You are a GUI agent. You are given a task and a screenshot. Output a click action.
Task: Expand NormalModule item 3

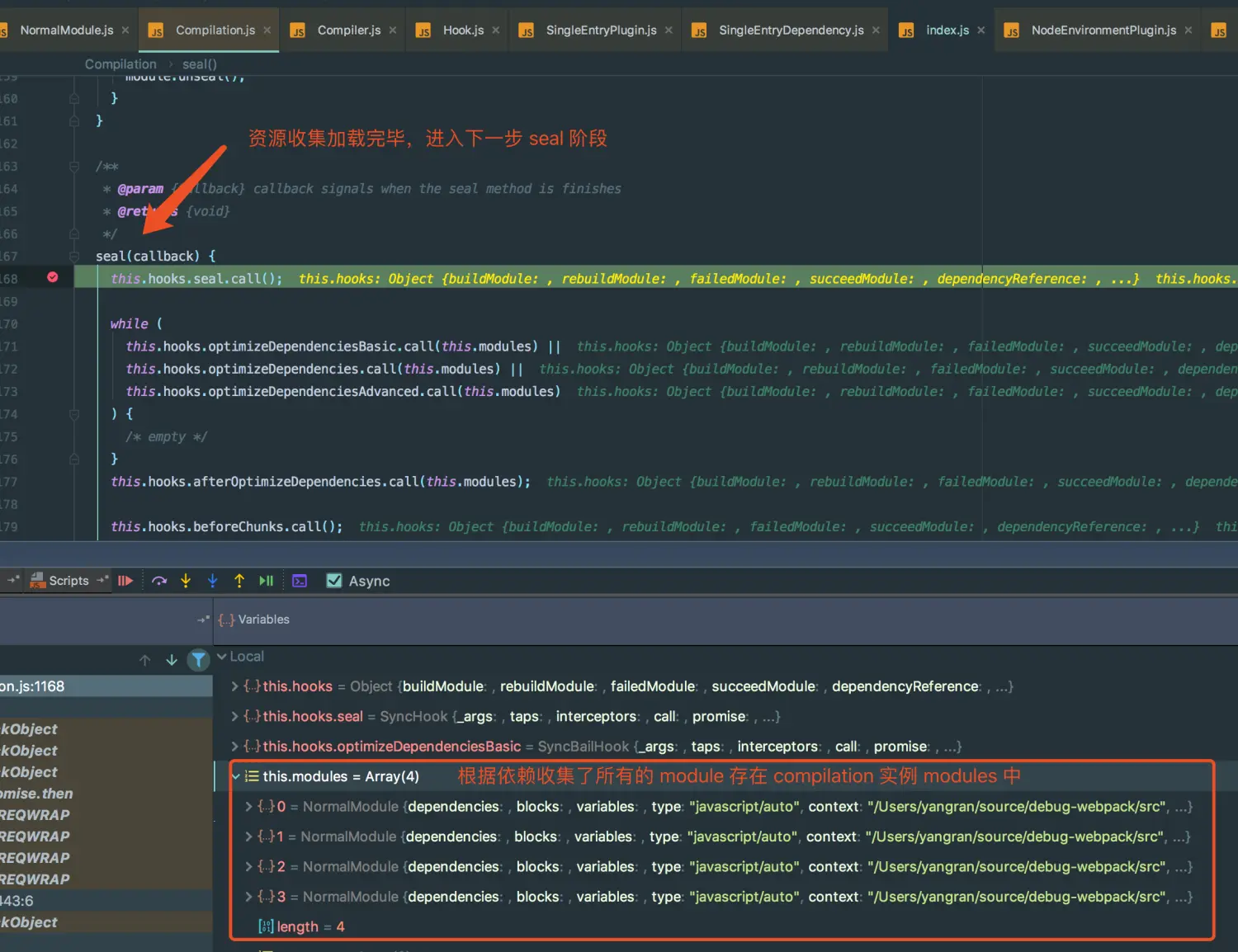248,897
